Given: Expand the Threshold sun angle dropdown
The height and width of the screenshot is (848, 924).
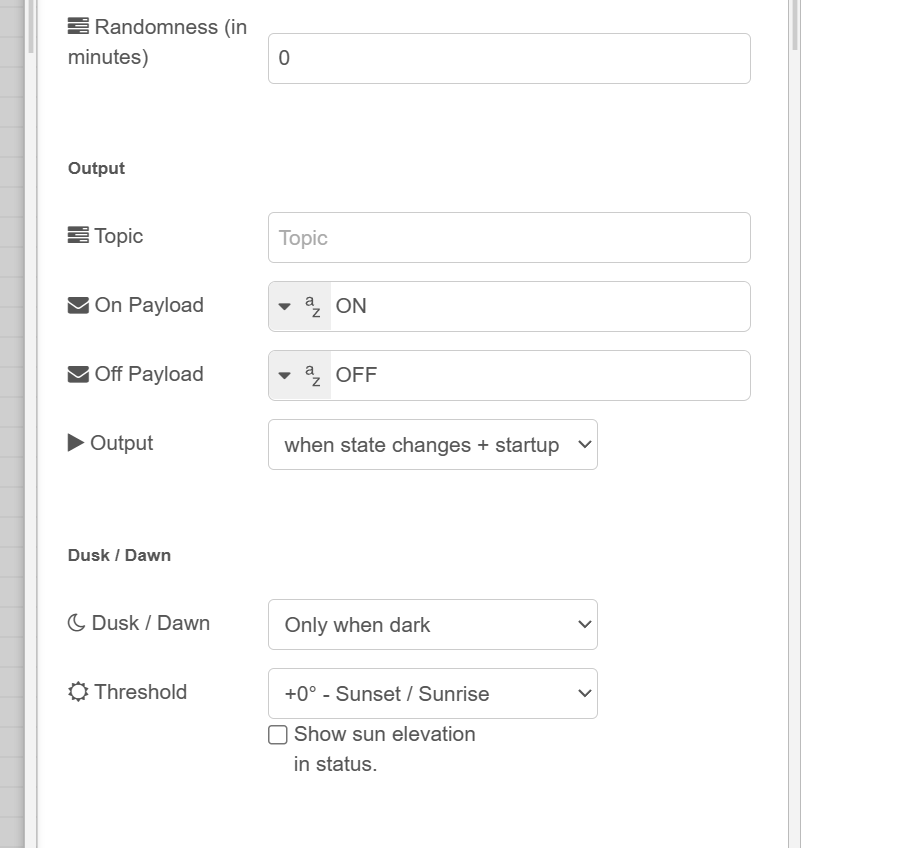Looking at the screenshot, I should pyautogui.click(x=432, y=694).
